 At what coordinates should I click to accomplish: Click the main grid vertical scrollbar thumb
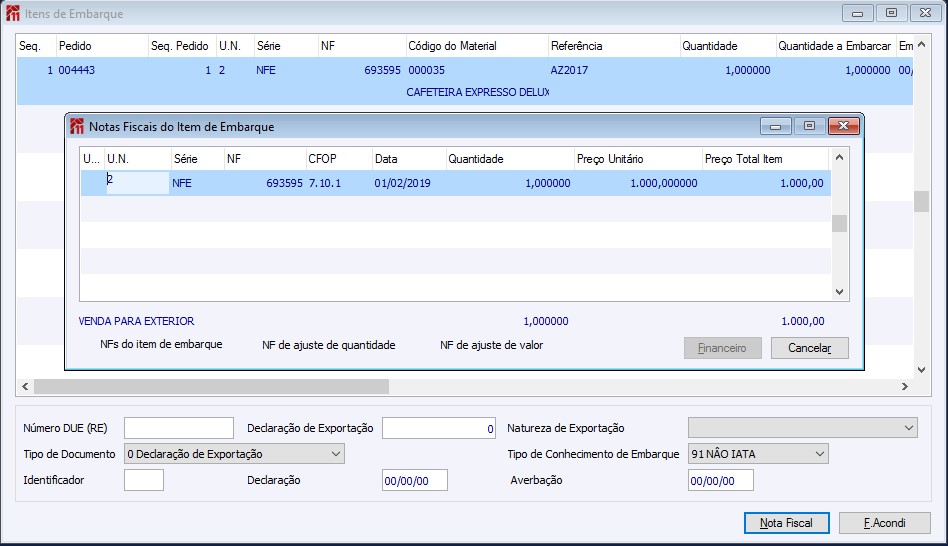pos(921,201)
